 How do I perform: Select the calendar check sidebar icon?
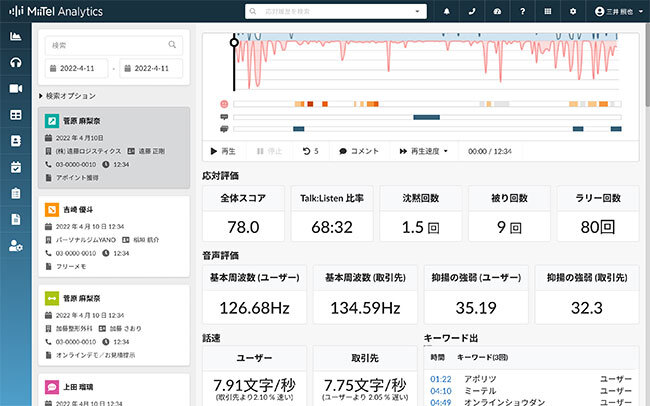coord(15,167)
